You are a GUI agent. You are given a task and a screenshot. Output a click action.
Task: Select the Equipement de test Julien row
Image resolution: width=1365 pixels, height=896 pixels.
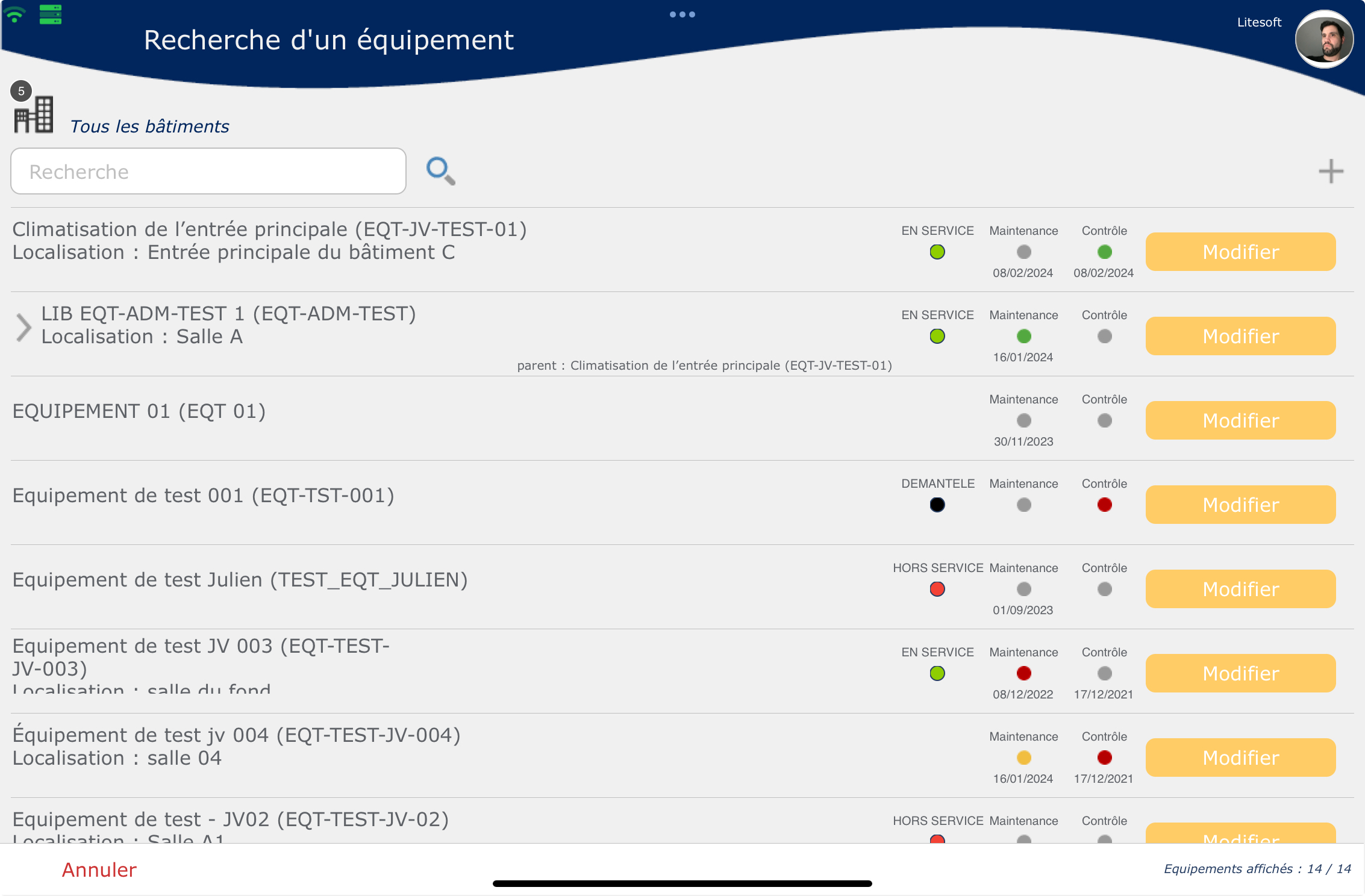click(240, 580)
